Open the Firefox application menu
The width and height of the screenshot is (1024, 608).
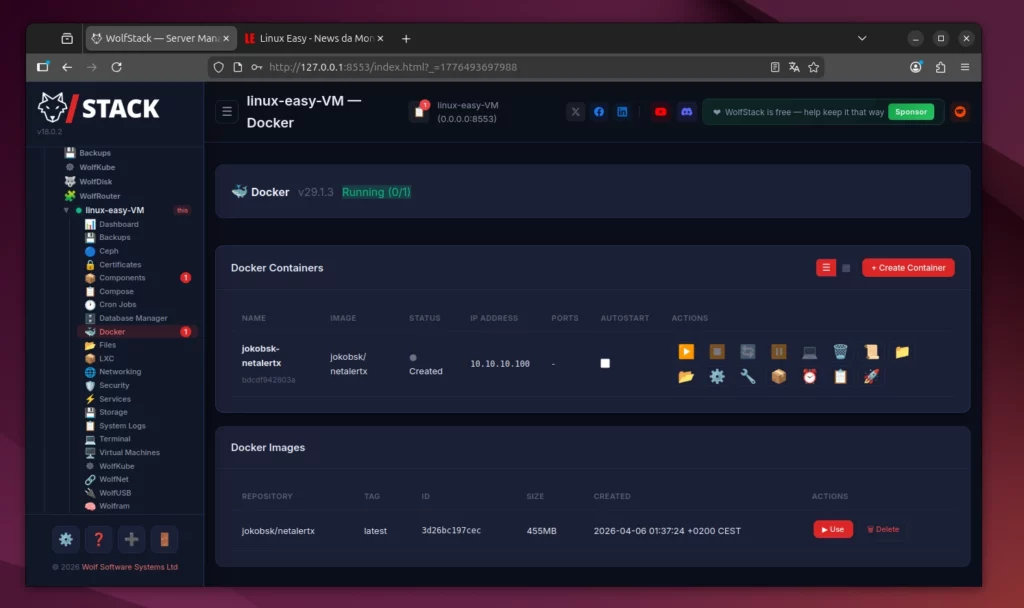964,67
